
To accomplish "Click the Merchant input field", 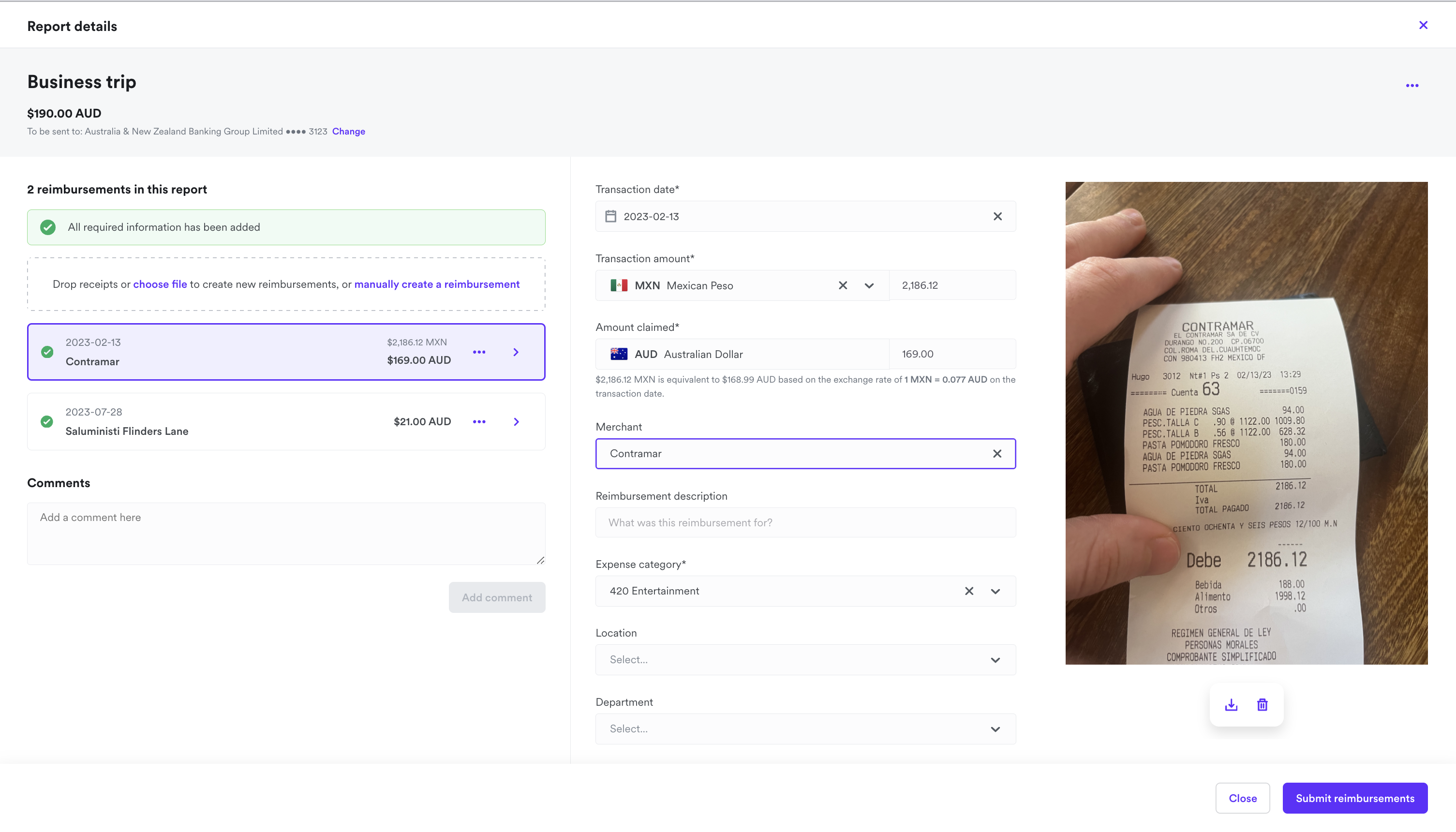I will [805, 454].
